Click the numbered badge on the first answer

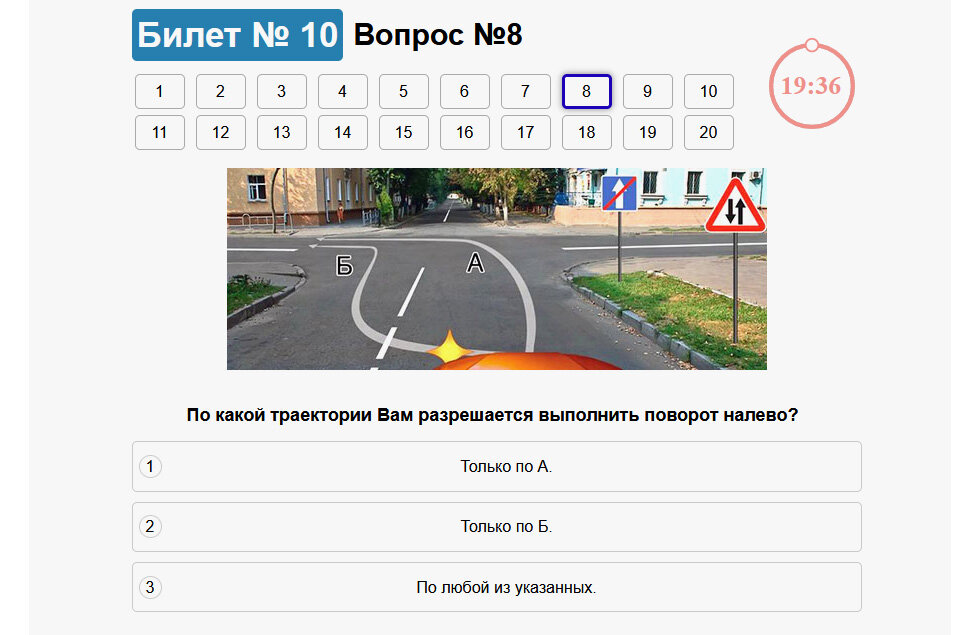click(x=152, y=466)
